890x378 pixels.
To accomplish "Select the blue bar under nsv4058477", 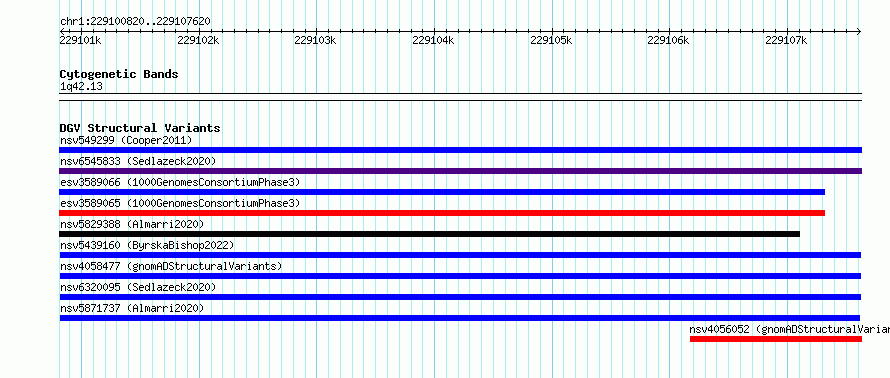I will click(460, 276).
